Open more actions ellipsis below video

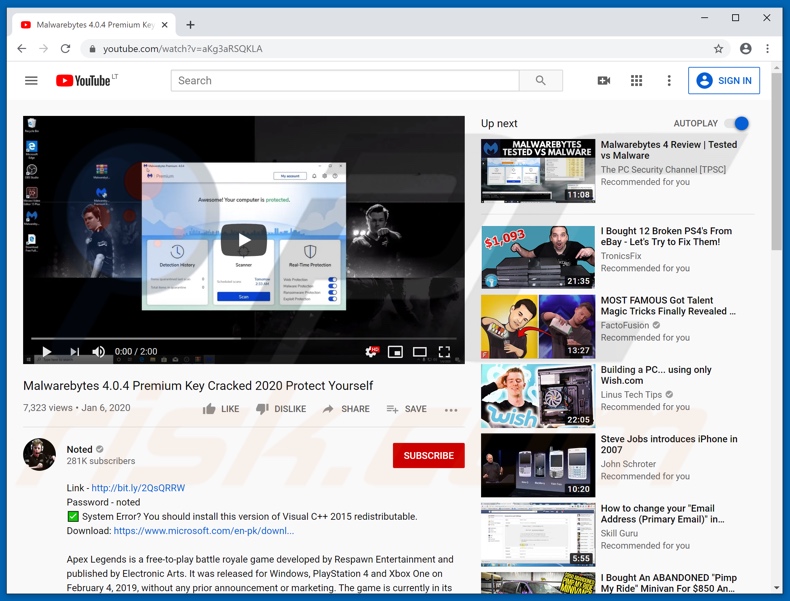(x=451, y=410)
